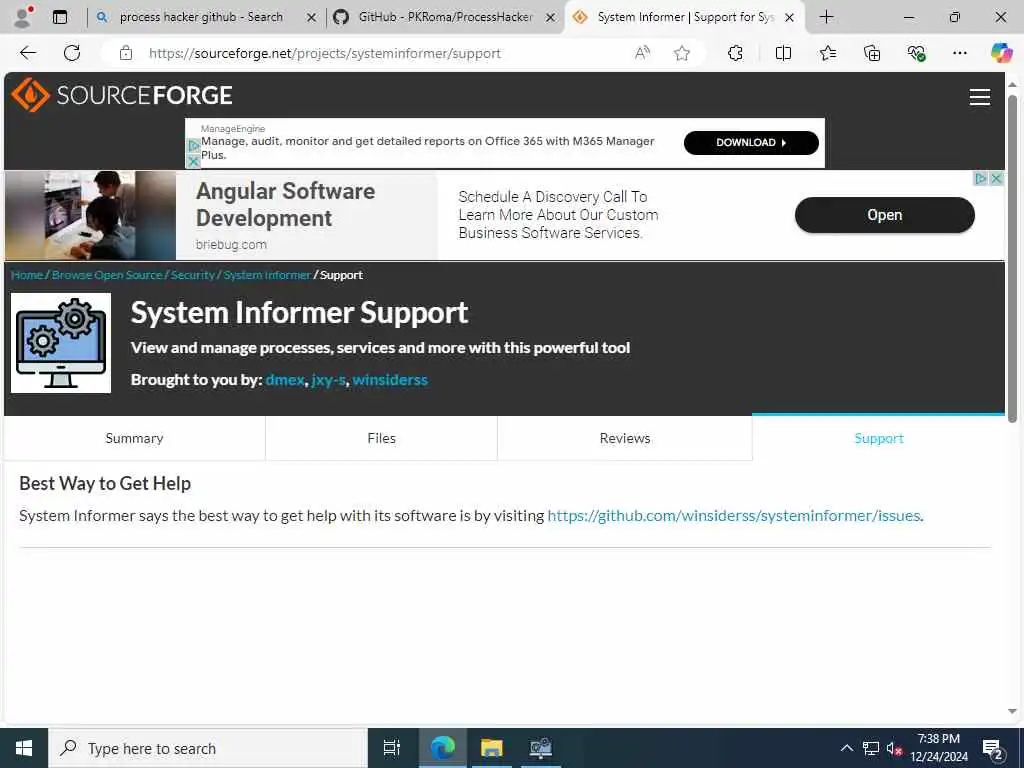Close the ManageEngine ad with X icon

coord(193,161)
